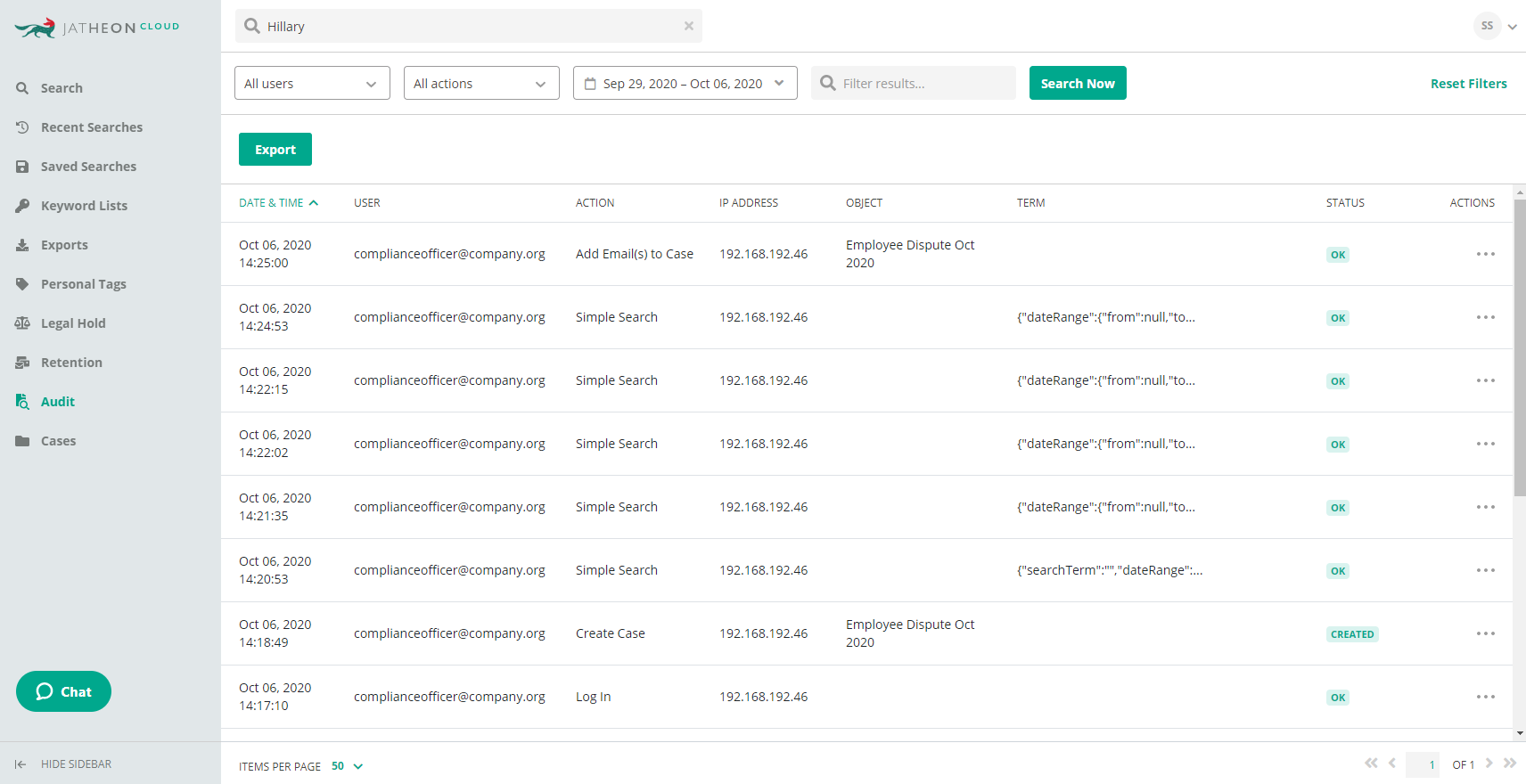Screen dimensions: 1526x784
Task: Expand the account chevron next to SS
Action: coord(1513,27)
